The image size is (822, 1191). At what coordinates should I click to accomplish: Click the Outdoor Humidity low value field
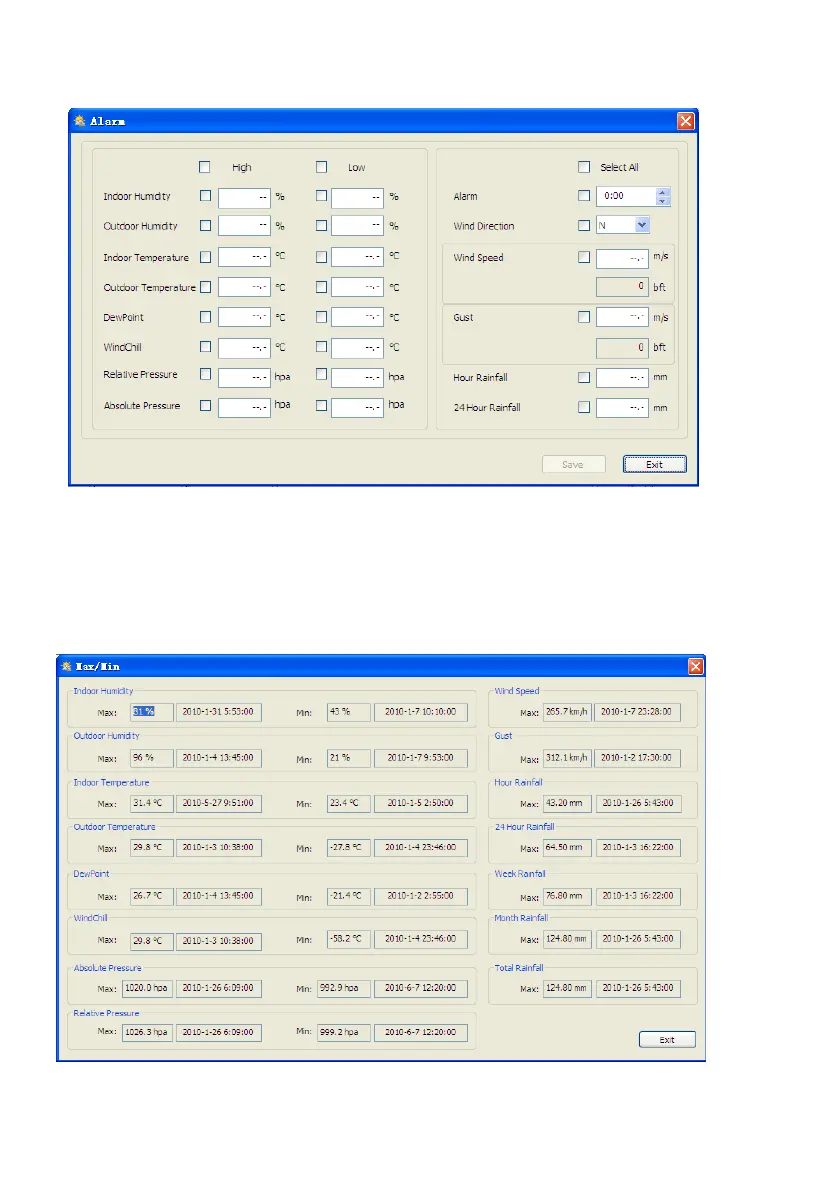pyautogui.click(x=357, y=226)
